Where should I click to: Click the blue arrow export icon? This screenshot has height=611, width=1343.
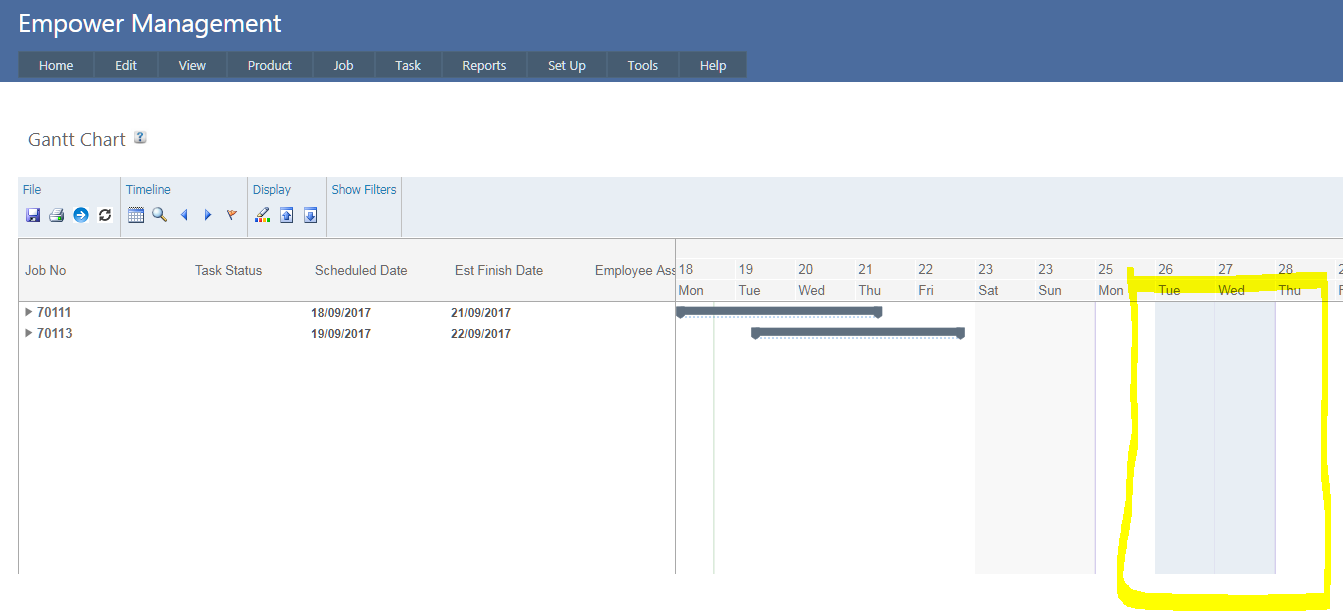[81, 215]
